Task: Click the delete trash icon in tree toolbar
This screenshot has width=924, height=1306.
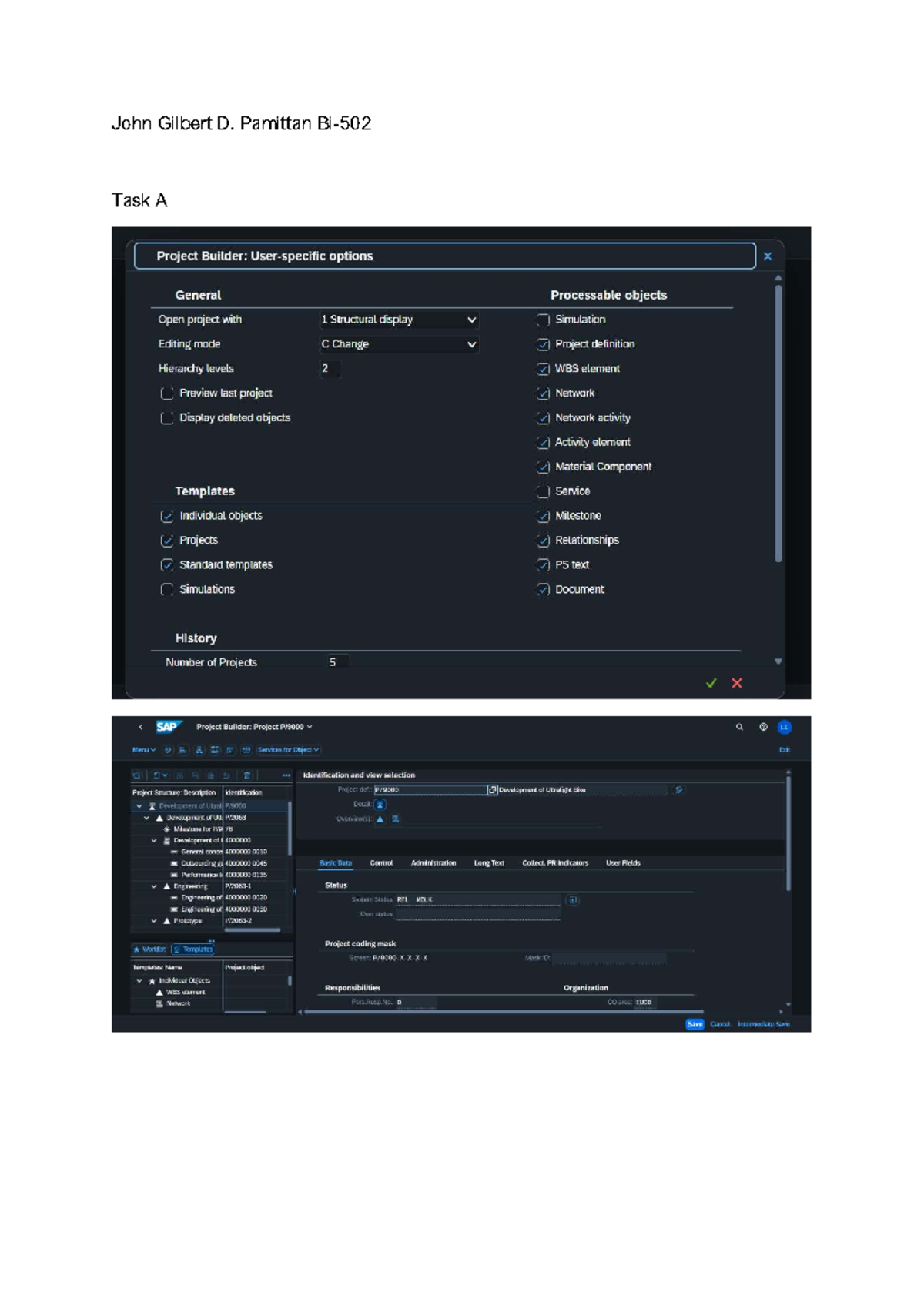Action: (x=247, y=775)
